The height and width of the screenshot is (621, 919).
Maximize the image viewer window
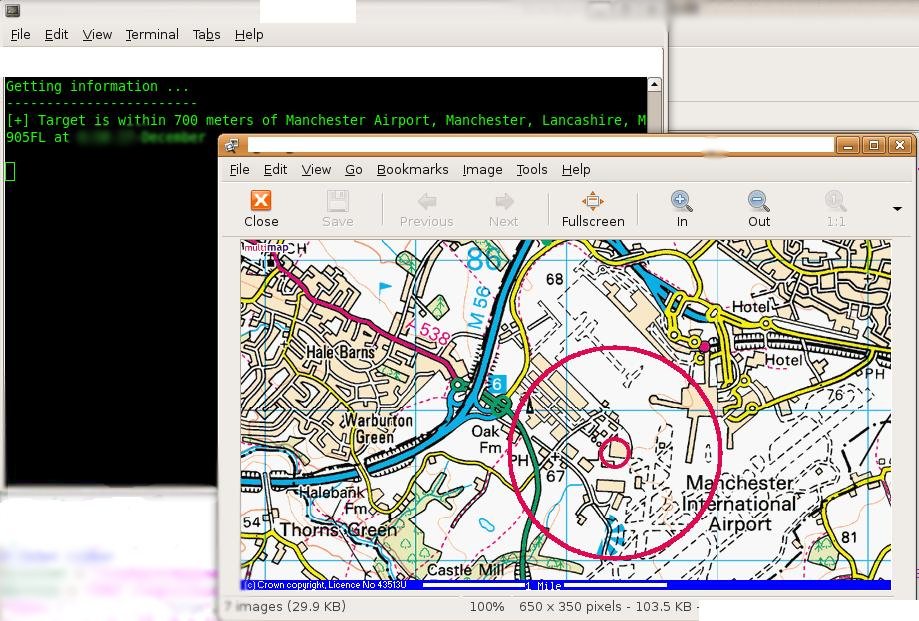(873, 145)
